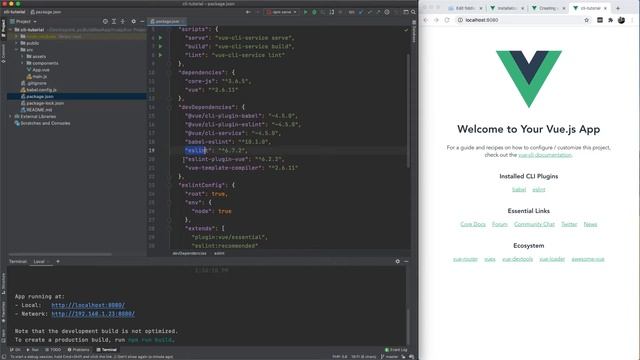The width and height of the screenshot is (640, 360).
Task: Click the Debug bug icon in toolbar
Action: pos(314,12)
